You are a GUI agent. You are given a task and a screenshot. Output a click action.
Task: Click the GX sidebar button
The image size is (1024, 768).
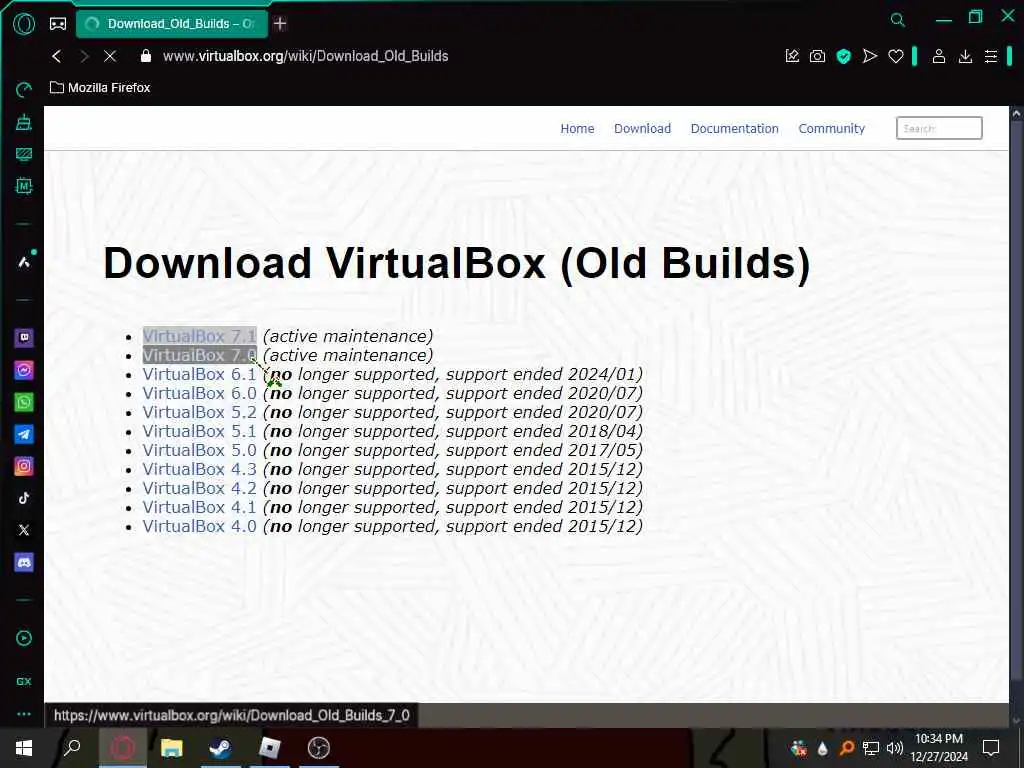24,681
